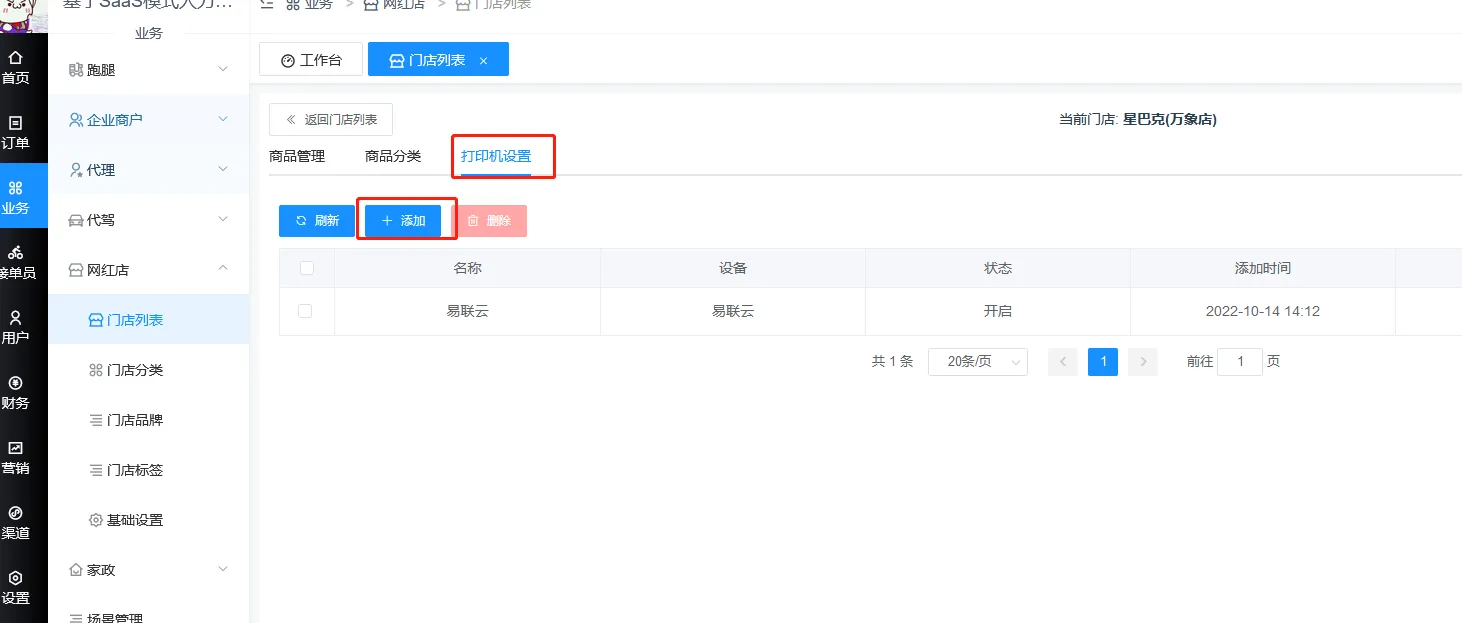Switch to the 商品管理 tab
Image resolution: width=1462 pixels, height=623 pixels.
click(x=297, y=156)
